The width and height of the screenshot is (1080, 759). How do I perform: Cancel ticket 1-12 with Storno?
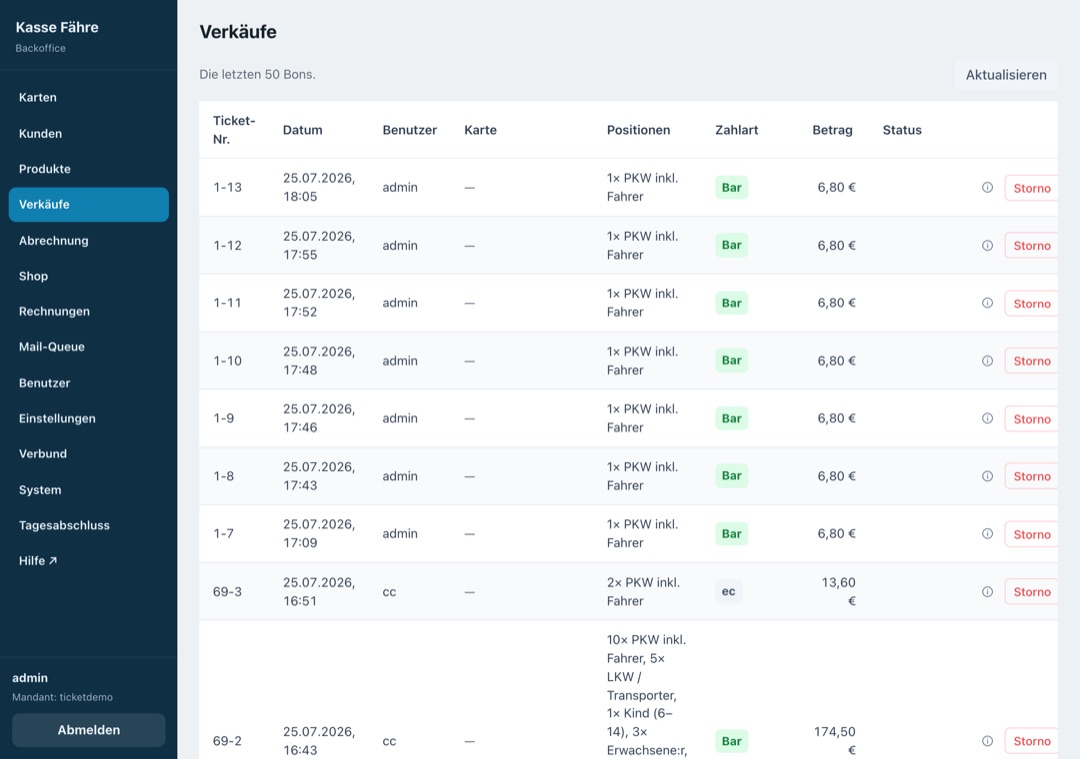tap(1031, 246)
